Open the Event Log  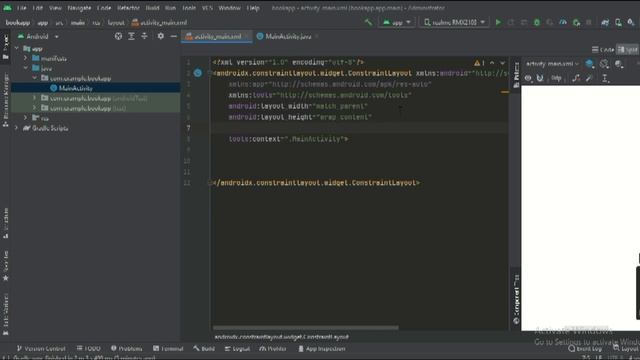tap(585, 349)
